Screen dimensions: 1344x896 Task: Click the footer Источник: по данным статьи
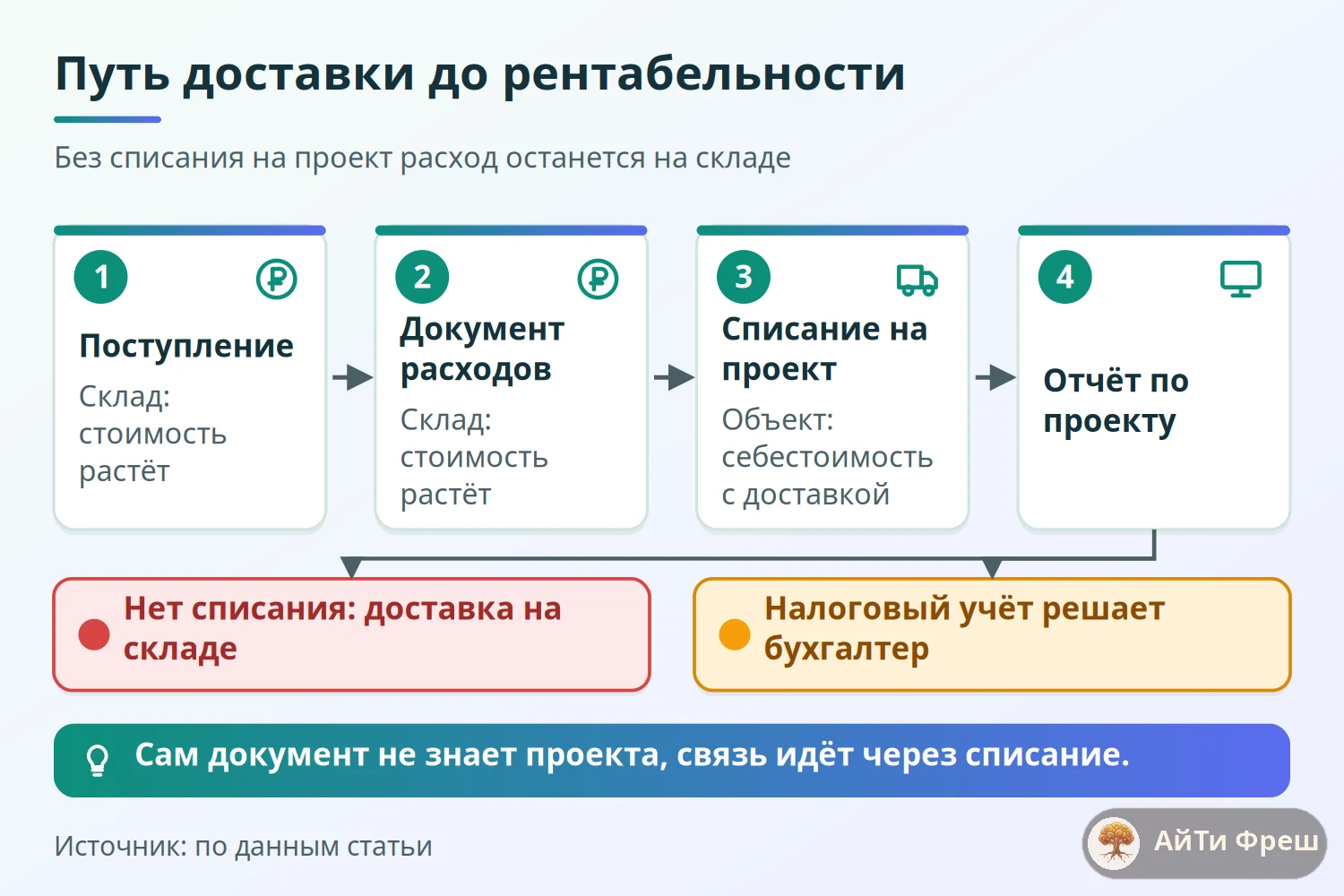(x=244, y=847)
